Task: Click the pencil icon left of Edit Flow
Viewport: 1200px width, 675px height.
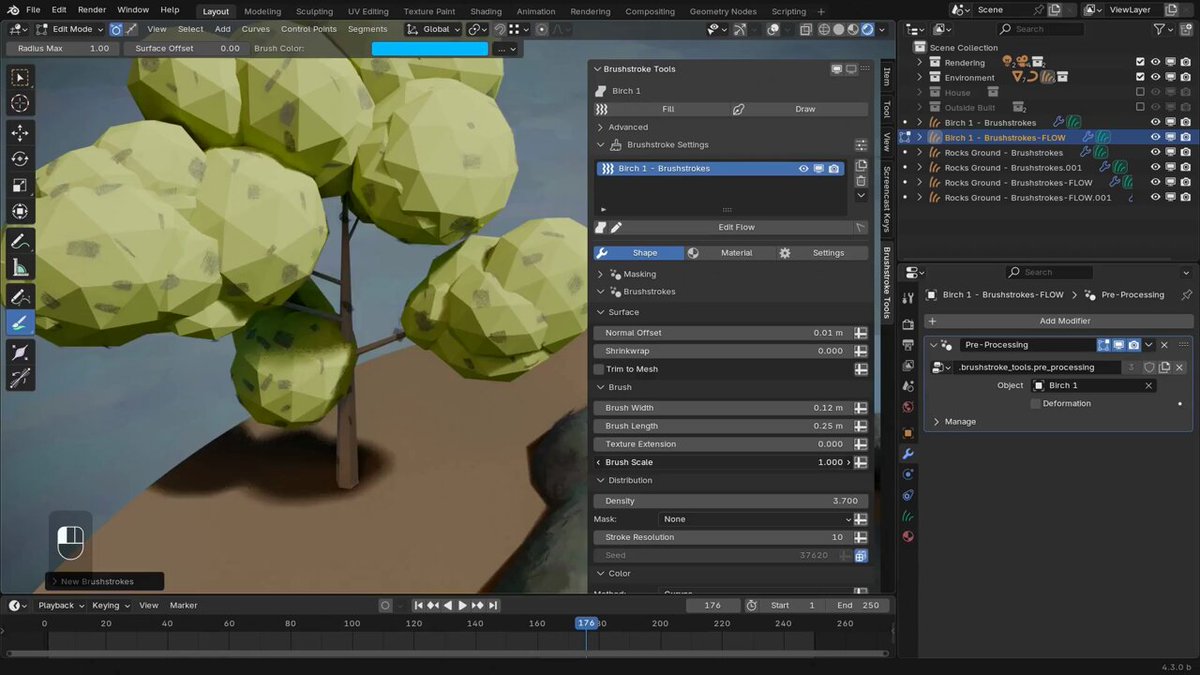Action: 617,227
